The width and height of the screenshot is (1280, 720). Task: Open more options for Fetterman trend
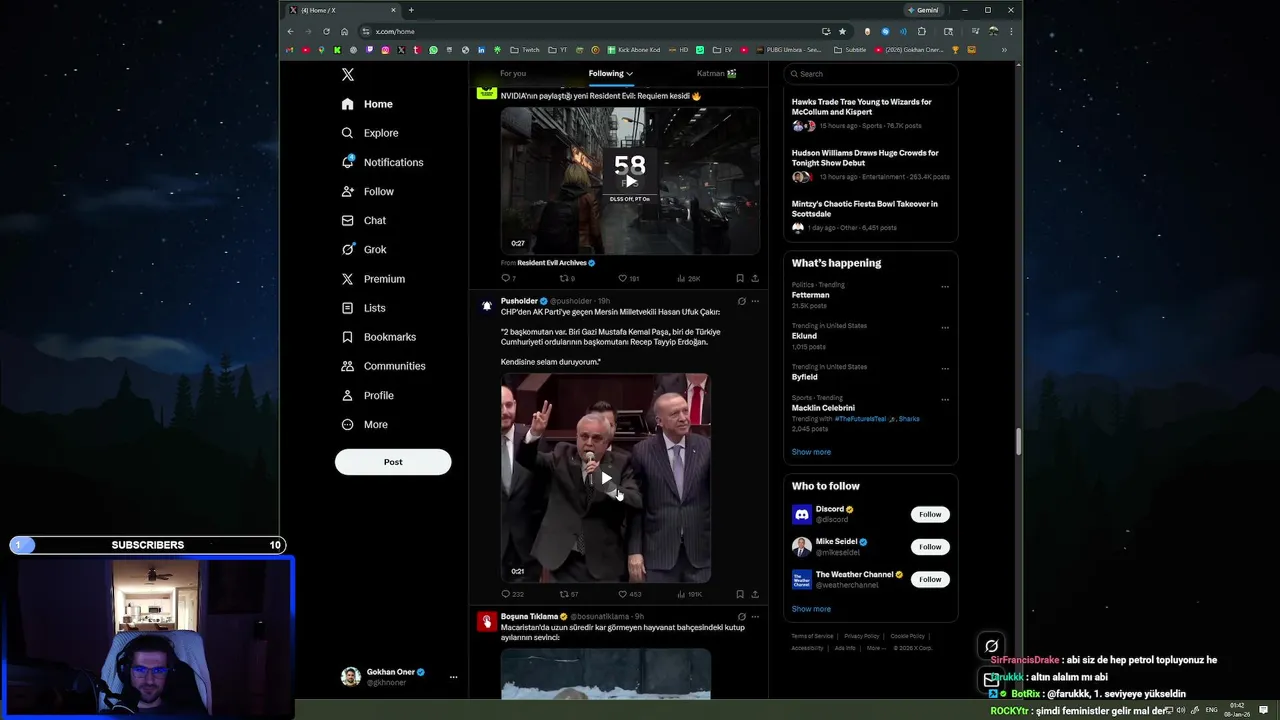pos(945,287)
